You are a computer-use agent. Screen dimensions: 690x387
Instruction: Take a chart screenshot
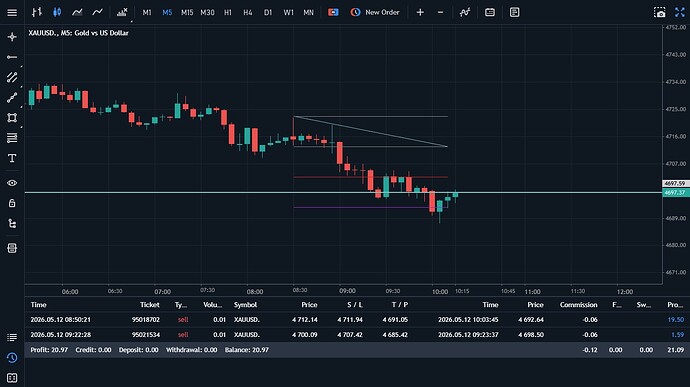[660, 12]
